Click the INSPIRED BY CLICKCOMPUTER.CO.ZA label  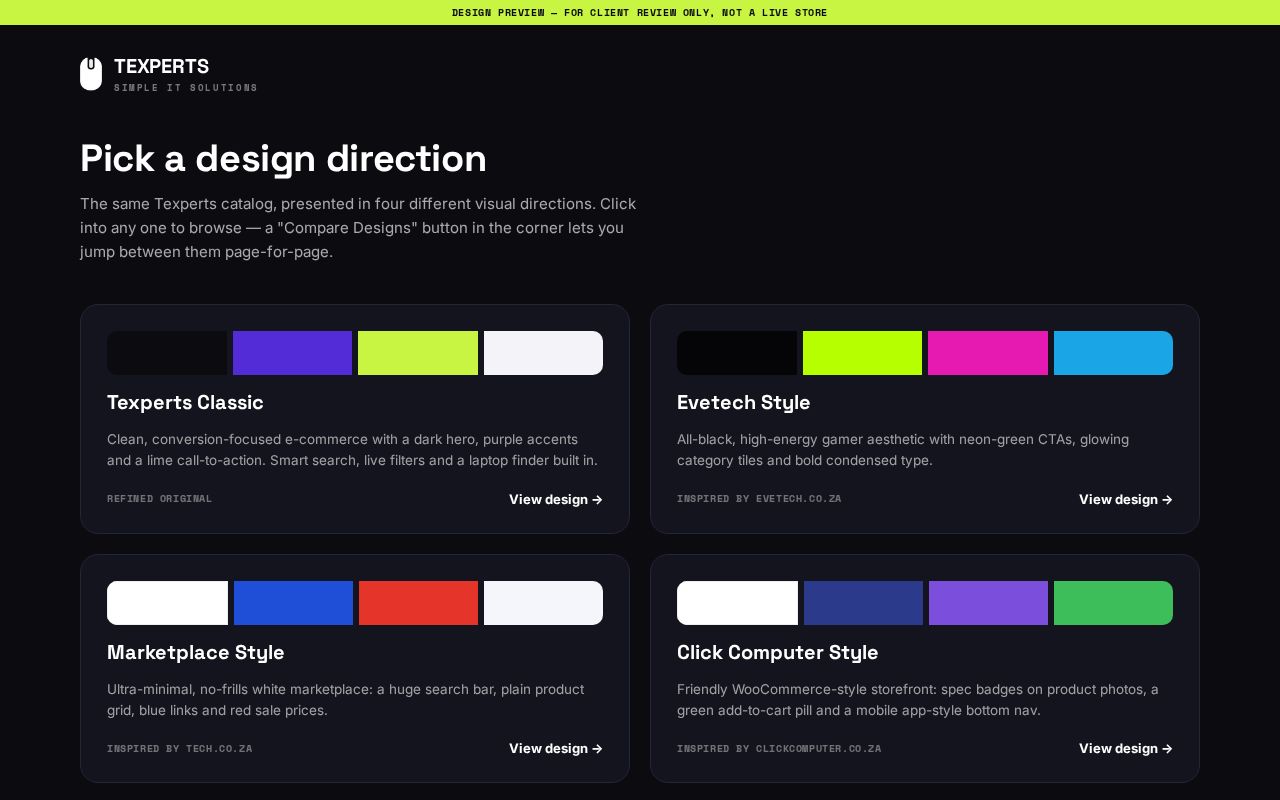(x=779, y=748)
